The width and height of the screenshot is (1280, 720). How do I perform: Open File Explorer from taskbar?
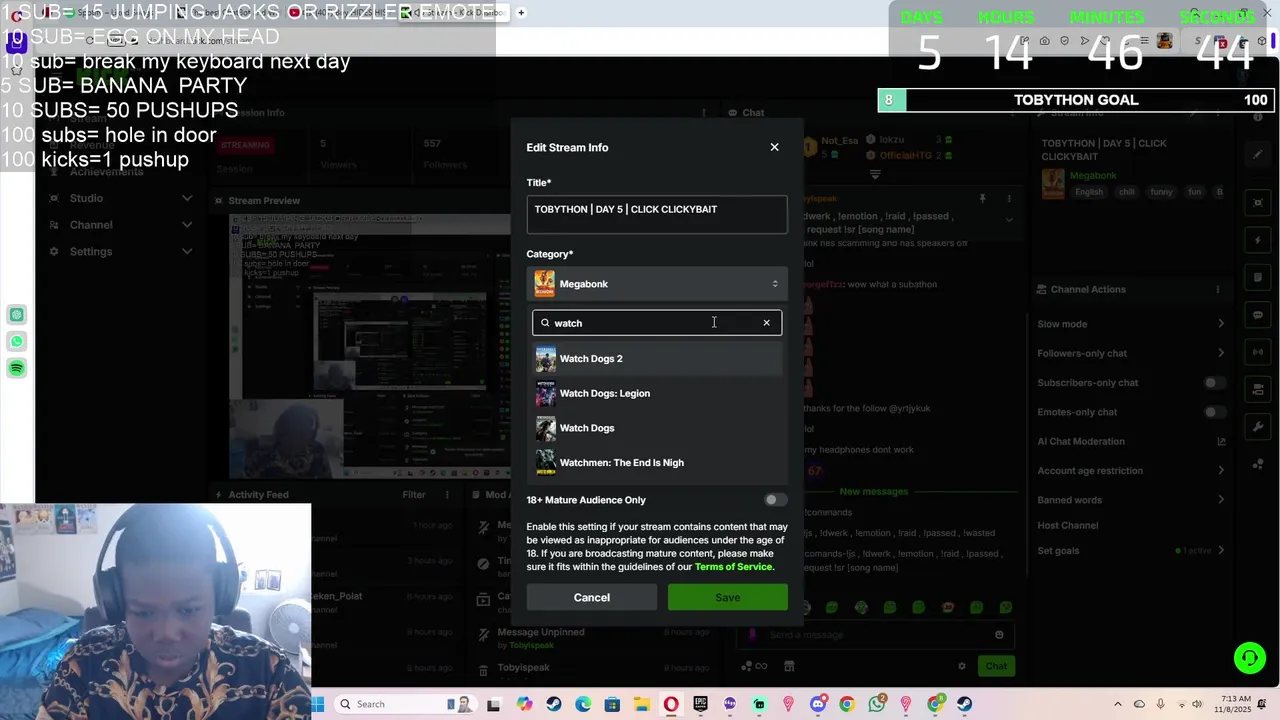pos(641,704)
